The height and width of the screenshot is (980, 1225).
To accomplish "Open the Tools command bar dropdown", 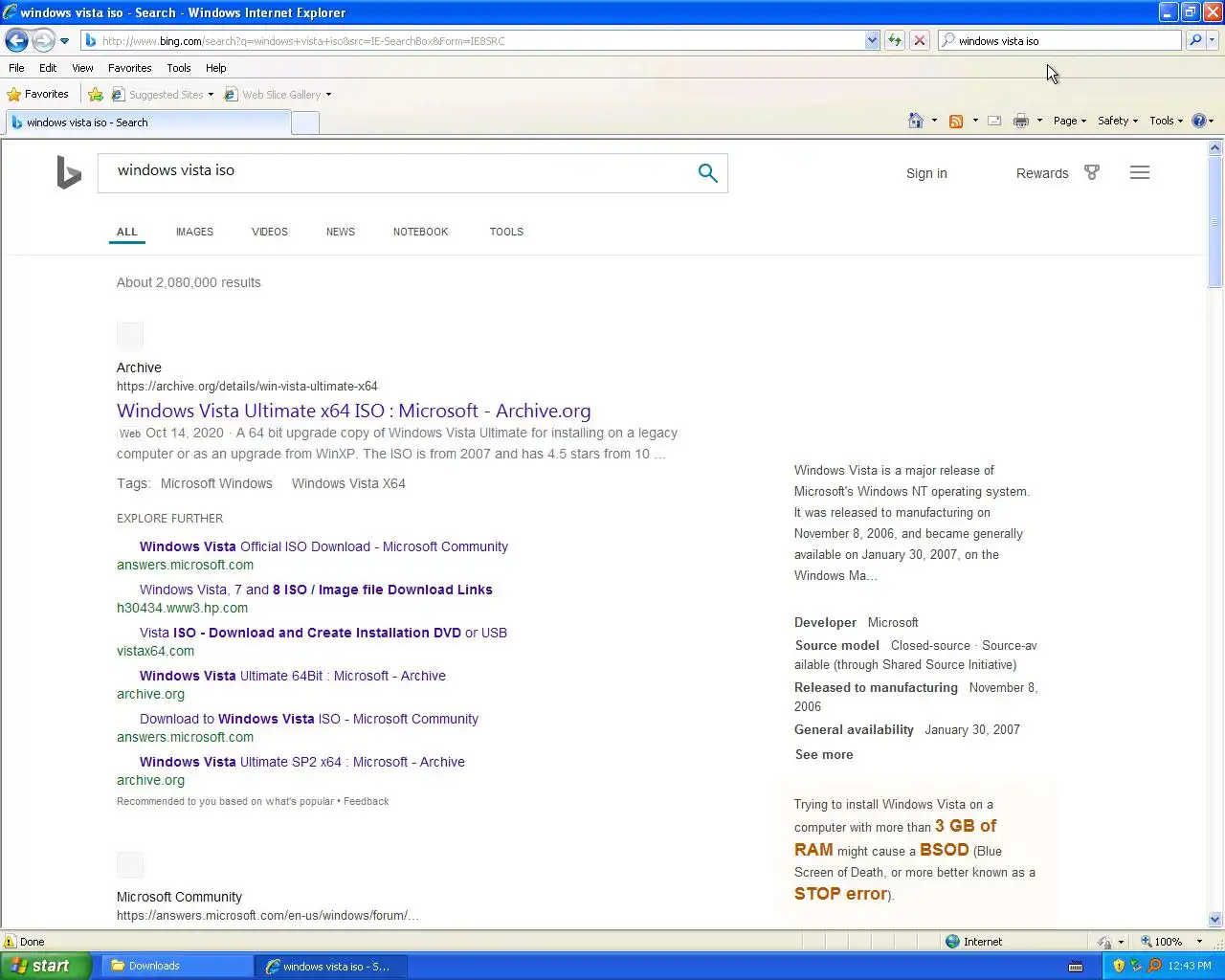I will click(x=1166, y=121).
